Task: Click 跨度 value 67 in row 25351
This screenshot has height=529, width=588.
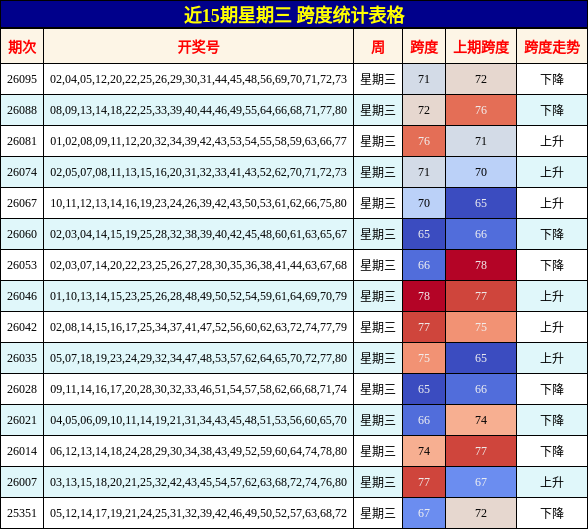Action: tap(424, 513)
